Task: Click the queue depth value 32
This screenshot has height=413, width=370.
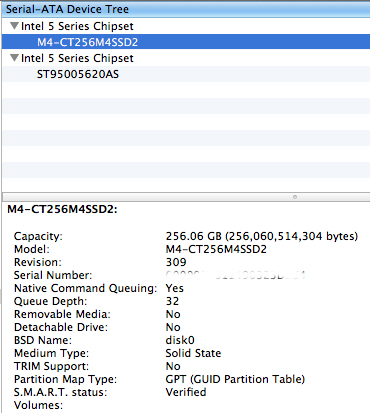Action: (172, 301)
